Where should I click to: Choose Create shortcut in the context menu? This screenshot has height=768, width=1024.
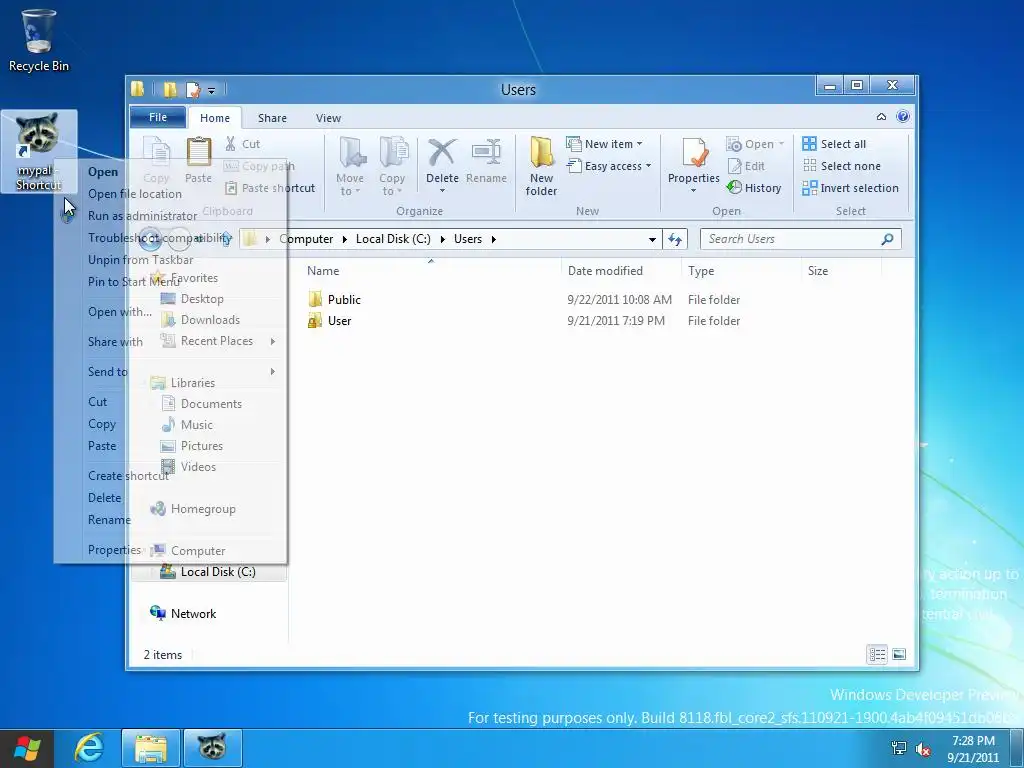pyautogui.click(x=128, y=476)
